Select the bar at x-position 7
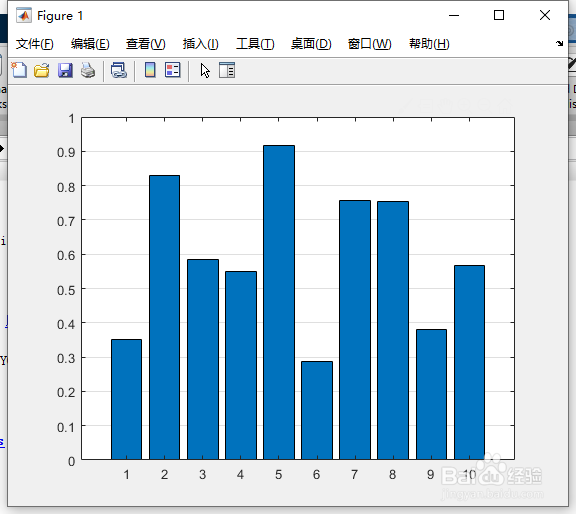The height and width of the screenshot is (514, 576). [355, 330]
